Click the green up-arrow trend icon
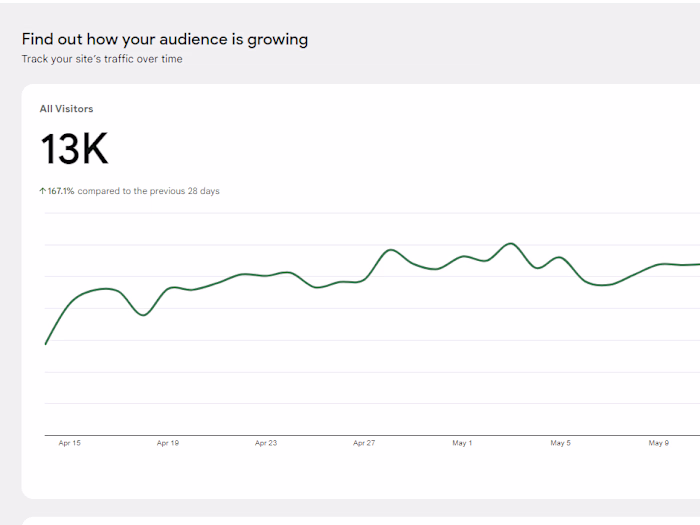 (42, 191)
